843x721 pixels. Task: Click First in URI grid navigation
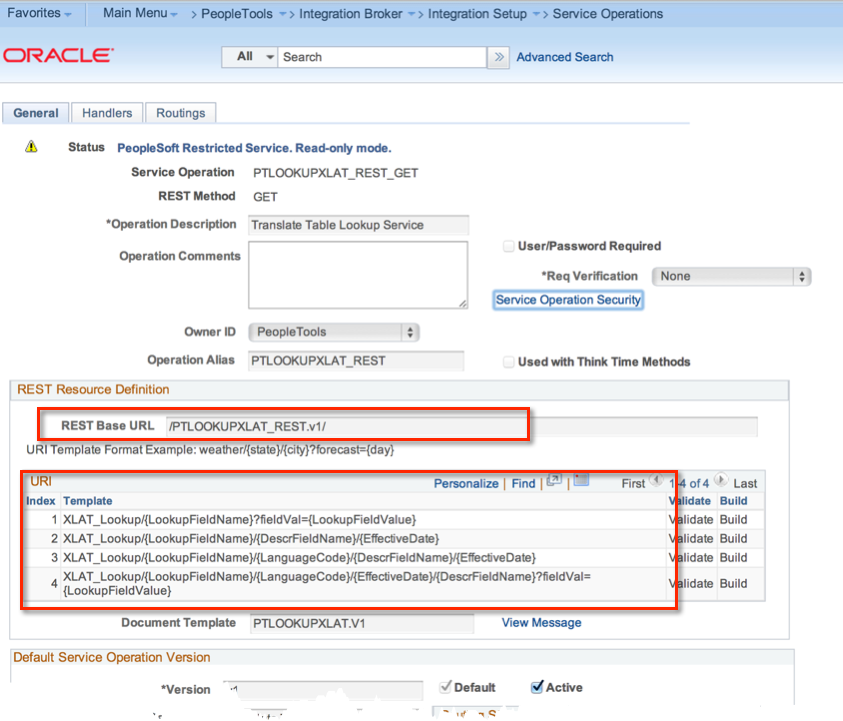coord(633,483)
